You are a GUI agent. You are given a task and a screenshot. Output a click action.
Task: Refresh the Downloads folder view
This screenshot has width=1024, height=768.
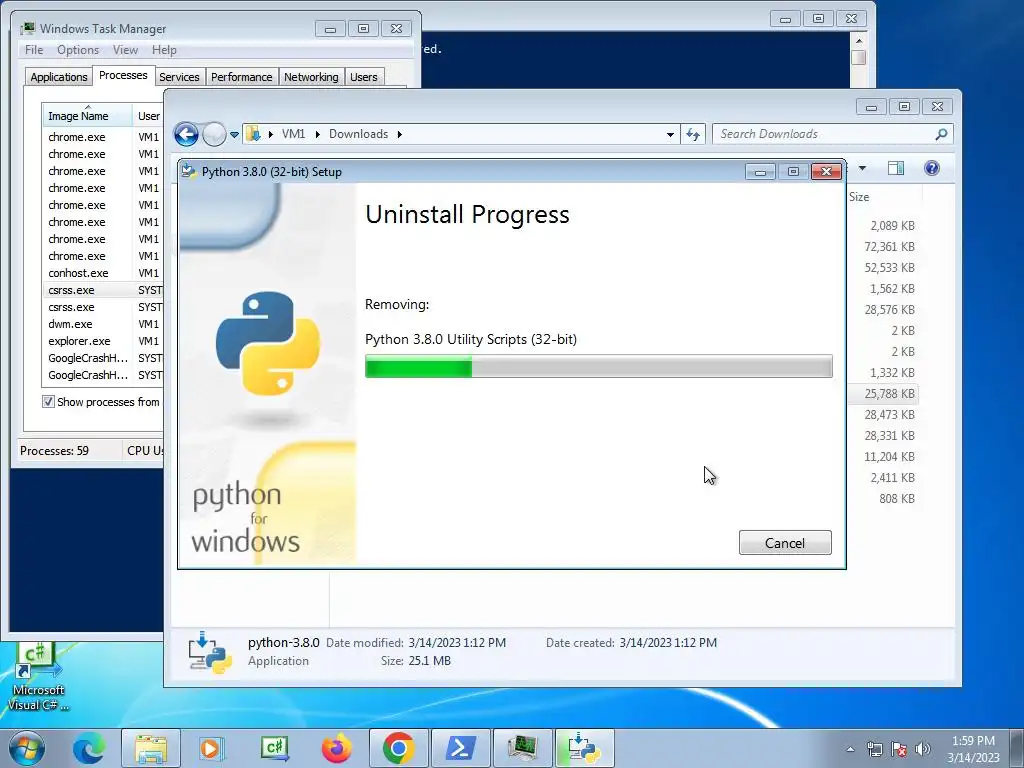(x=693, y=135)
